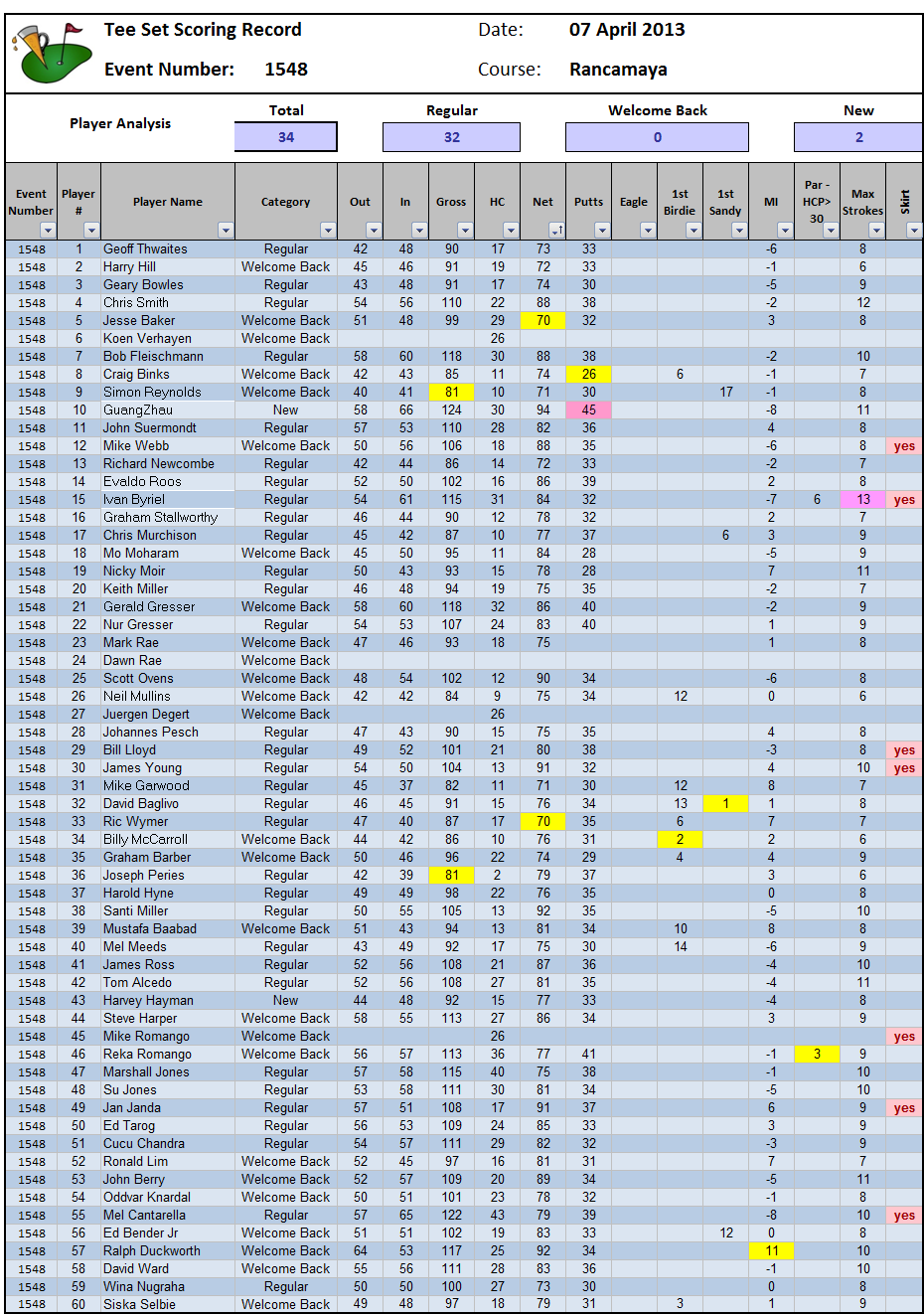
Task: Open the Category column filter dropdown
Action: click(x=327, y=231)
